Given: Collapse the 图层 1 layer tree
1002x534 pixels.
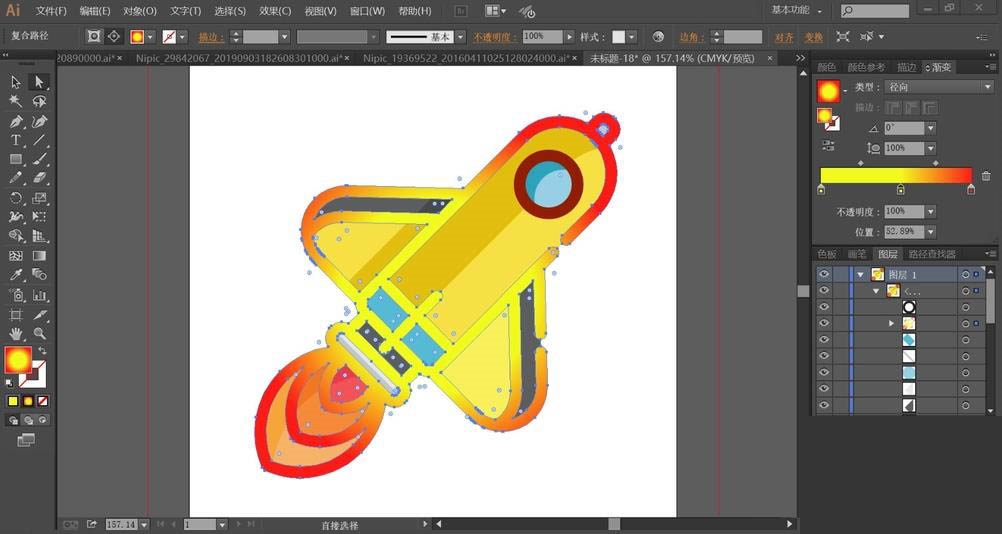Looking at the screenshot, I should click(x=861, y=275).
